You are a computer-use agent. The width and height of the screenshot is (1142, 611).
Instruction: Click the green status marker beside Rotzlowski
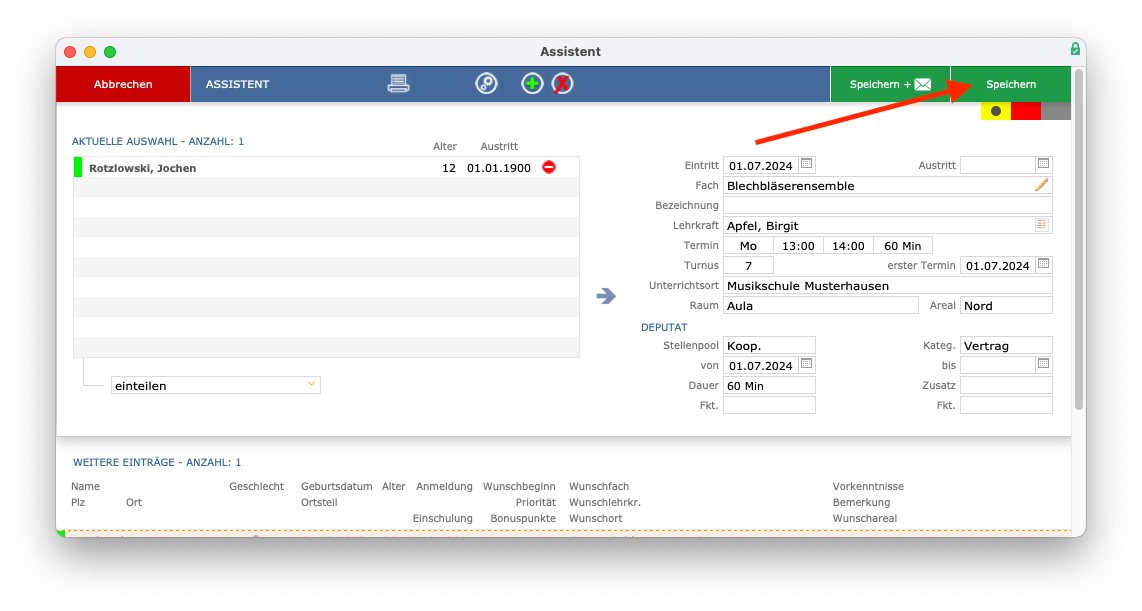pyautogui.click(x=78, y=167)
